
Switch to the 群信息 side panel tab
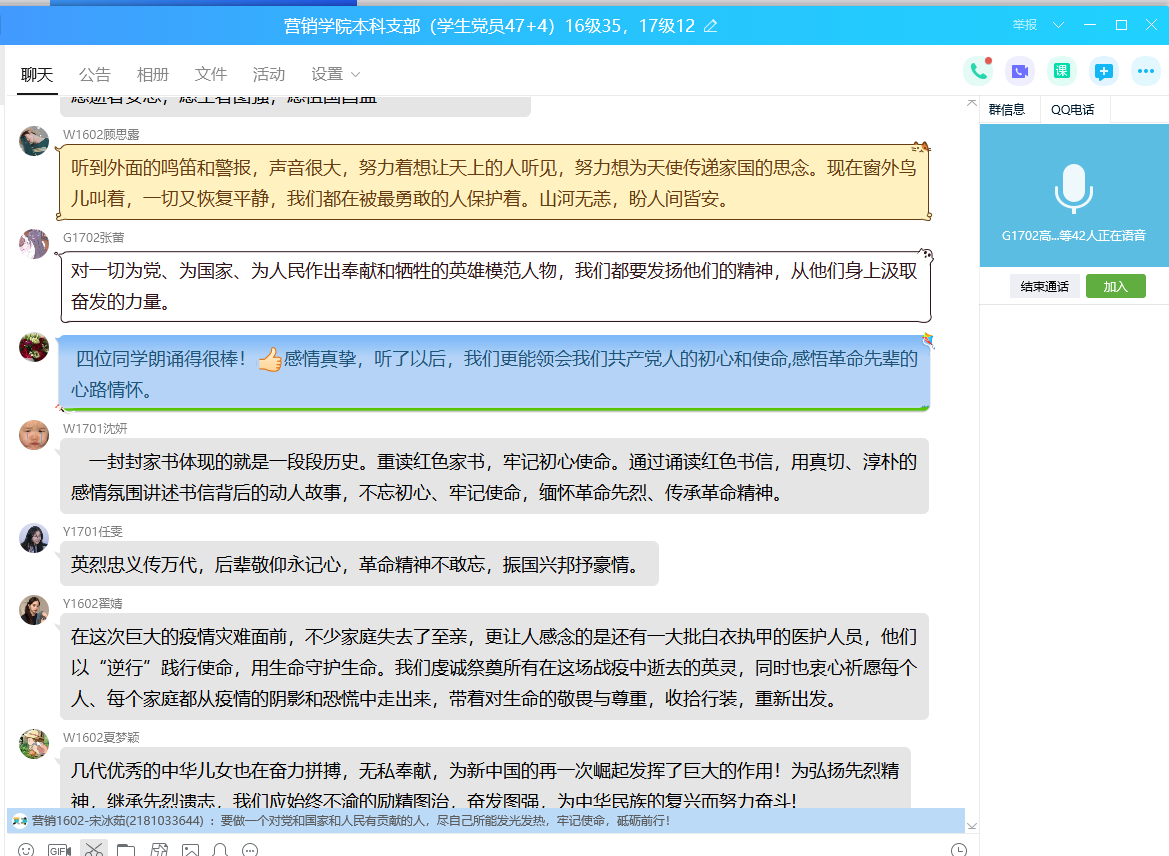tap(1007, 110)
